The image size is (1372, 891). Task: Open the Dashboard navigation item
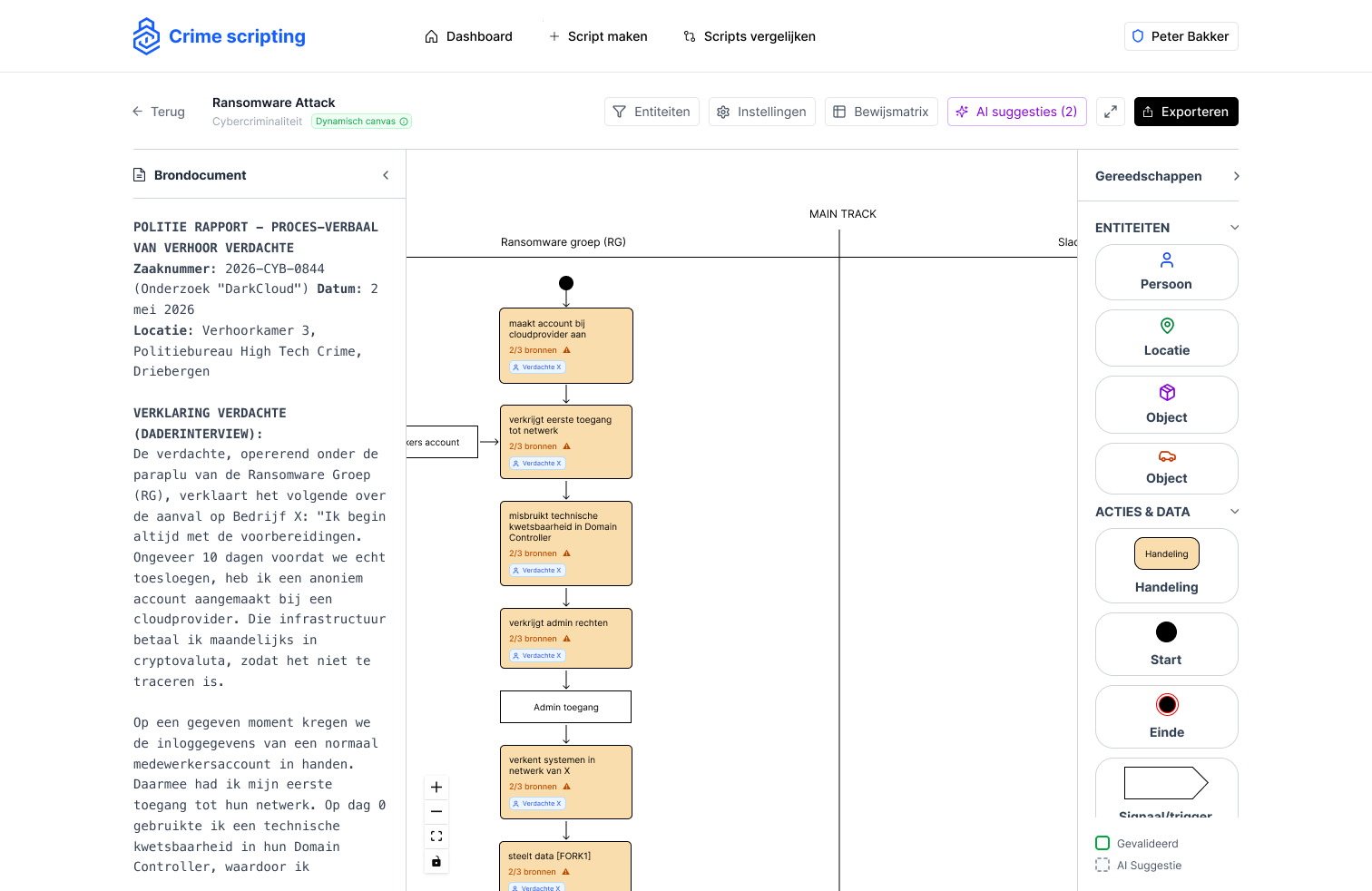[x=468, y=36]
